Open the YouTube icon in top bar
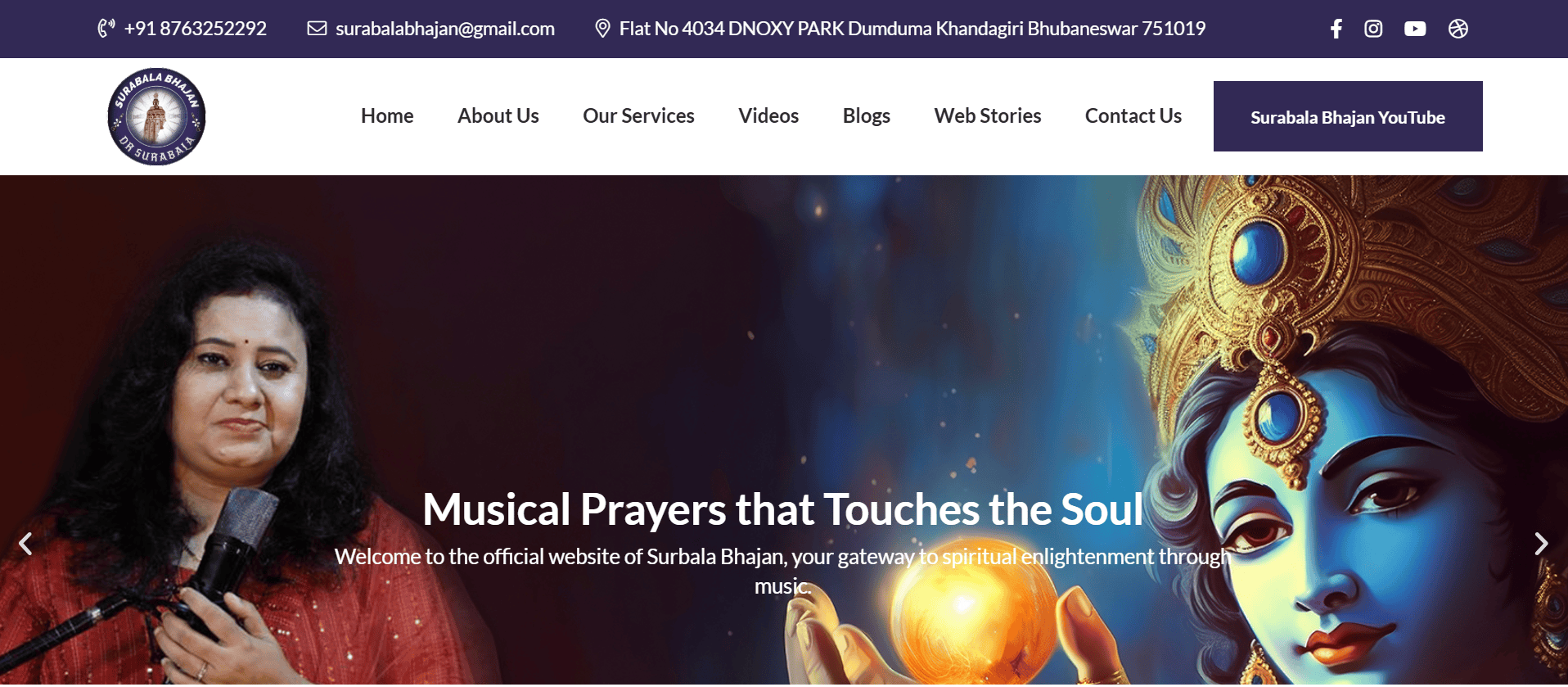 point(1415,29)
